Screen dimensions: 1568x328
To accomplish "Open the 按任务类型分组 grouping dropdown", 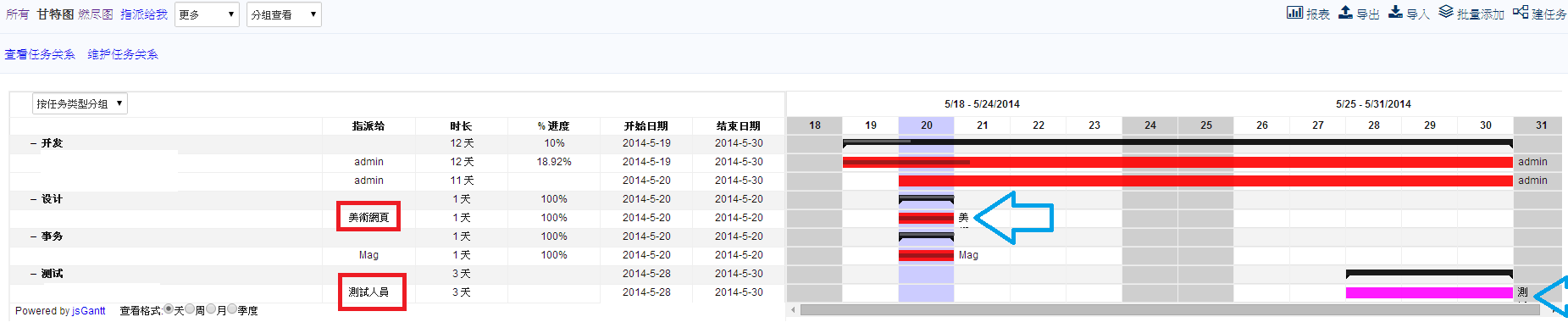I will pyautogui.click(x=80, y=103).
